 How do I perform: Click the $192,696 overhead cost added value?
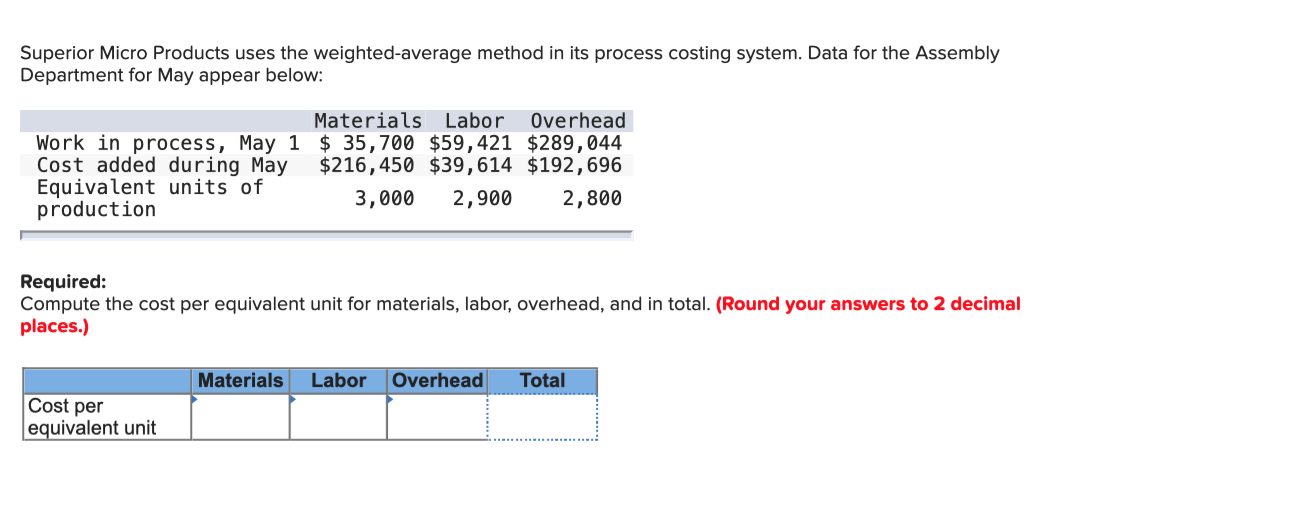click(x=574, y=165)
